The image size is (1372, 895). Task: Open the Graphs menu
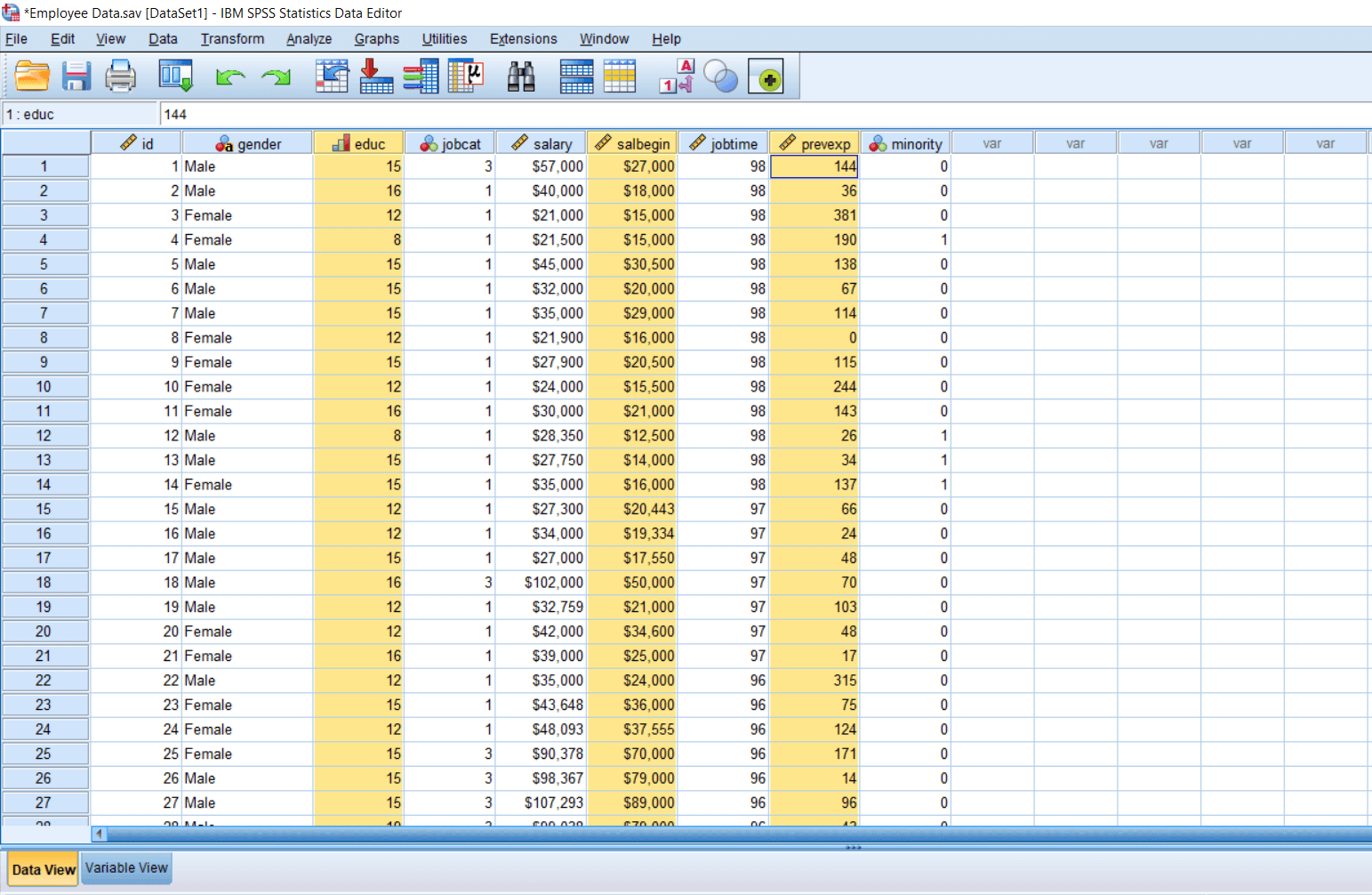click(x=377, y=39)
